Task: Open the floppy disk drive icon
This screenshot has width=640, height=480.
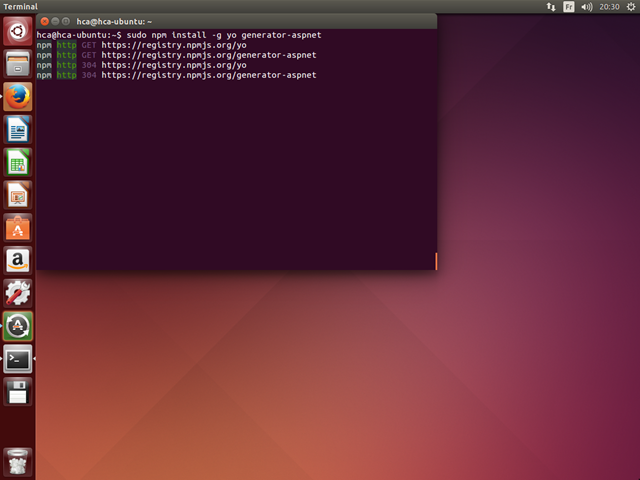Action: (x=18, y=391)
